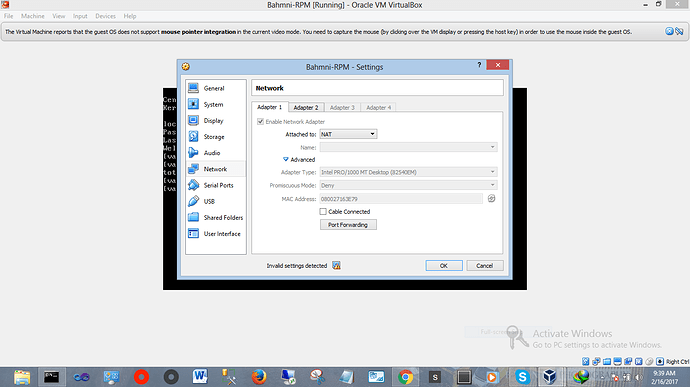Open Google Chrome from the taskbar

point(405,377)
